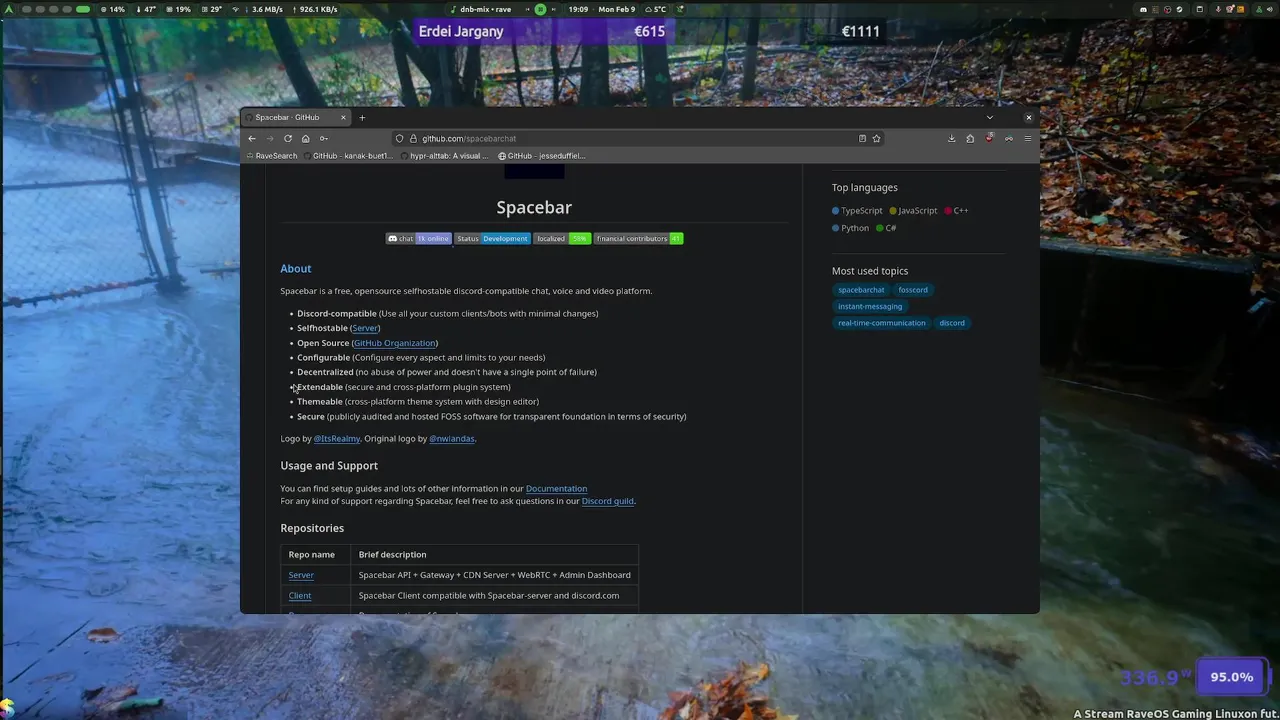The width and height of the screenshot is (1280, 720).
Task: Open the Discord tray icon
Action: coord(1143,9)
